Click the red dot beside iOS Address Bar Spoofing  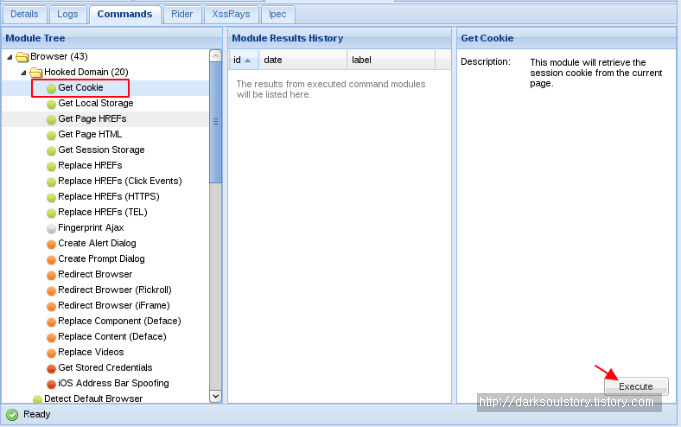tap(51, 384)
